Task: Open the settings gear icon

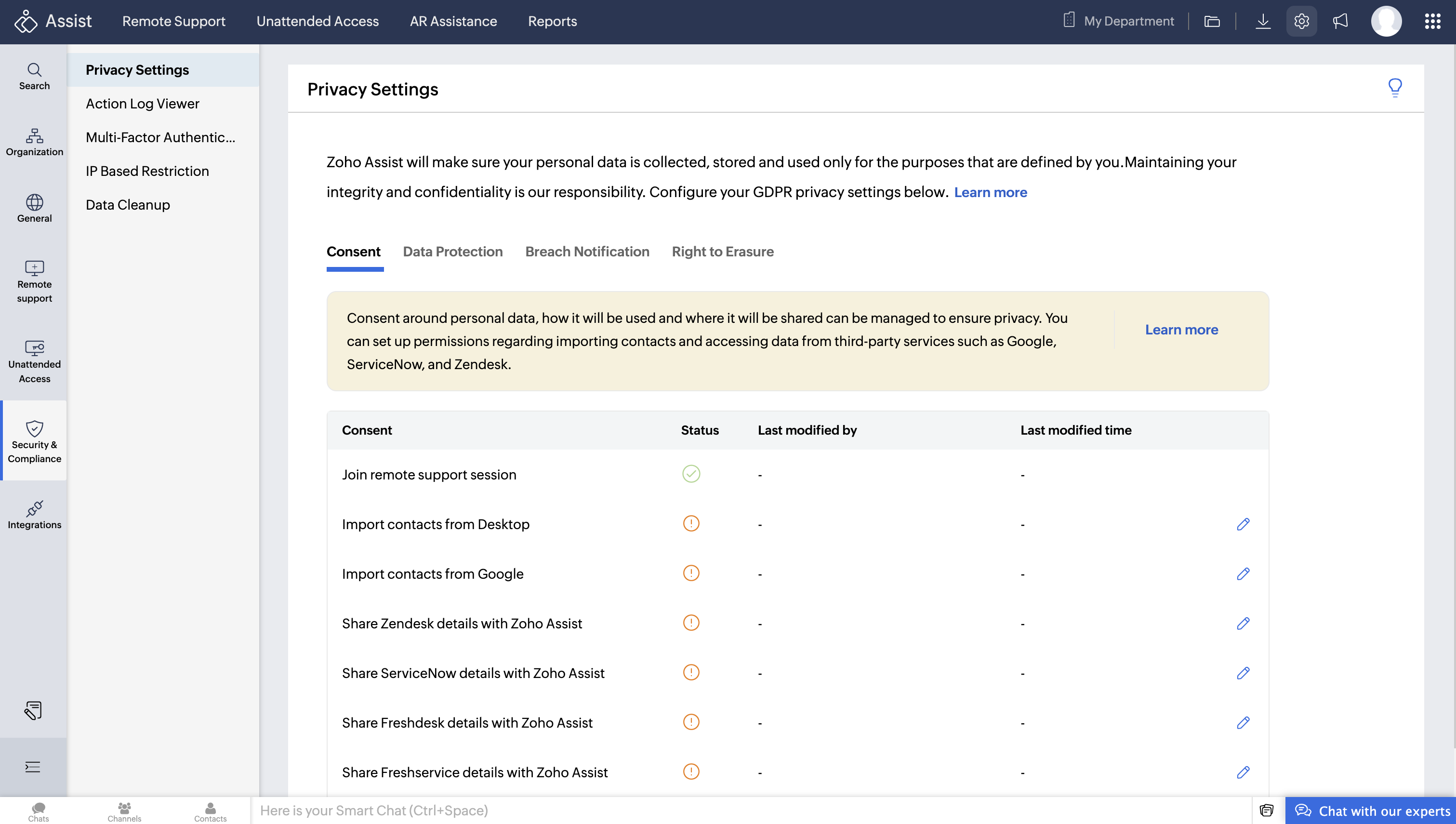Action: pos(1301,22)
